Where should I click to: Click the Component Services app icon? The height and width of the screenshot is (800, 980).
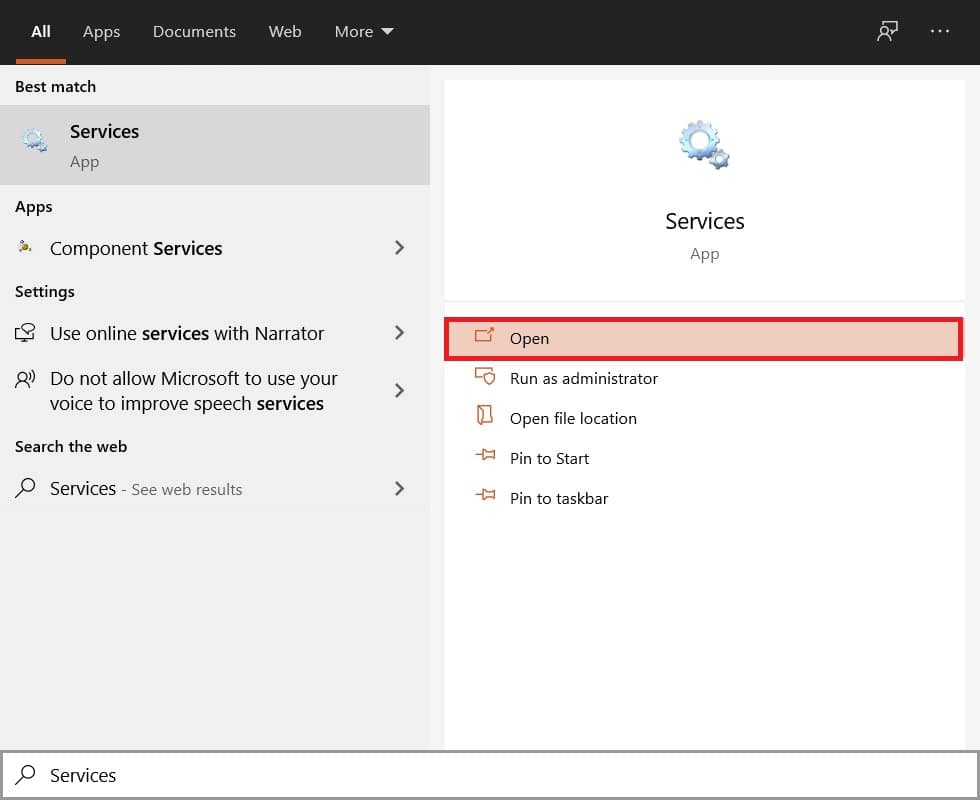(x=26, y=248)
